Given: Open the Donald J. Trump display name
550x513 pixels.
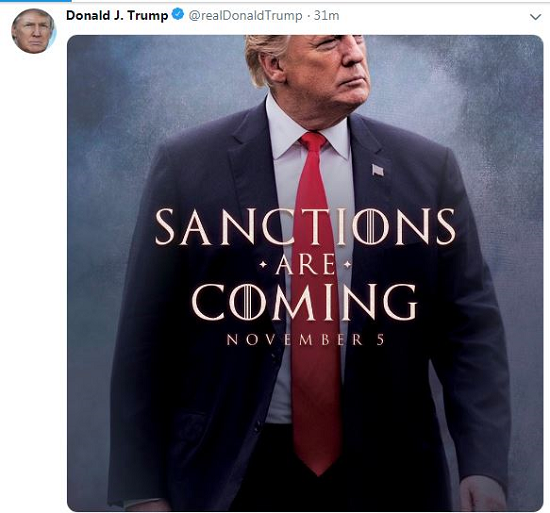Looking at the screenshot, I should [117, 15].
